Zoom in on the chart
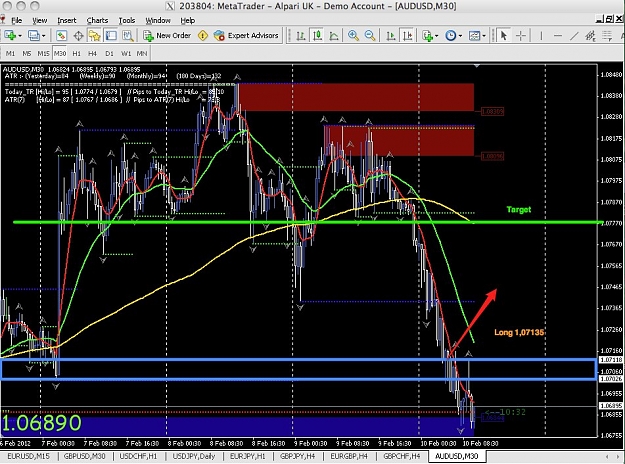 tap(353, 36)
